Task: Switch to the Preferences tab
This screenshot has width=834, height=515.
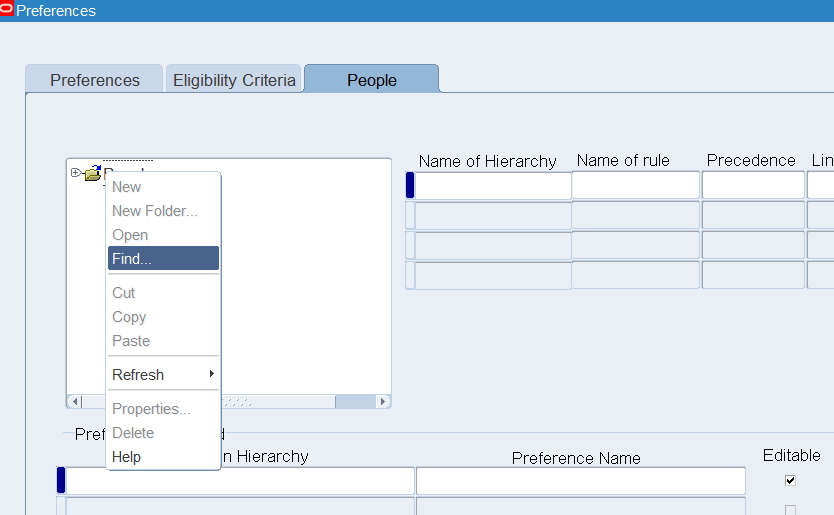Action: [x=94, y=79]
